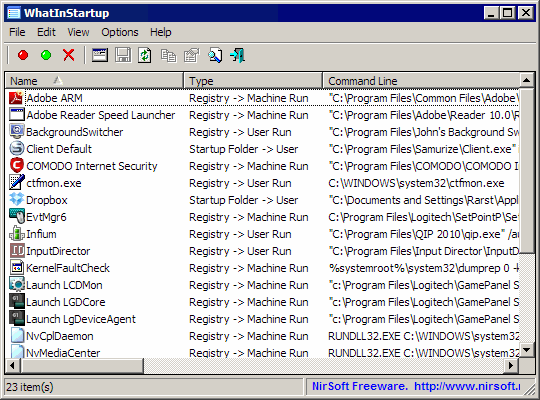Select the EvtMgr6 entry name
The width and height of the screenshot is (540, 400).
(x=46, y=217)
